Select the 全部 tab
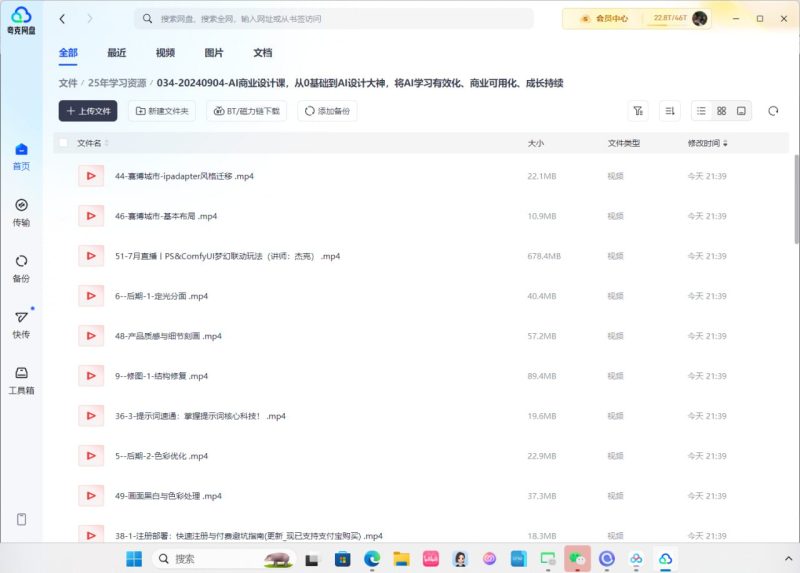This screenshot has width=800, height=573. click(x=68, y=53)
